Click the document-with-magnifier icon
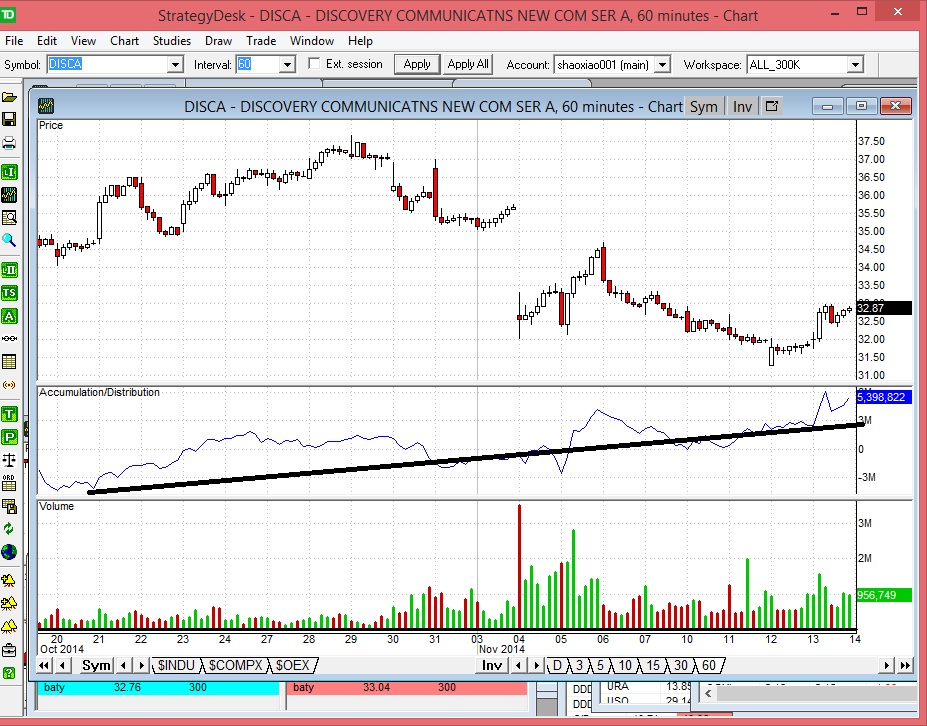Viewport: 927px width, 726px height. click(x=9, y=218)
